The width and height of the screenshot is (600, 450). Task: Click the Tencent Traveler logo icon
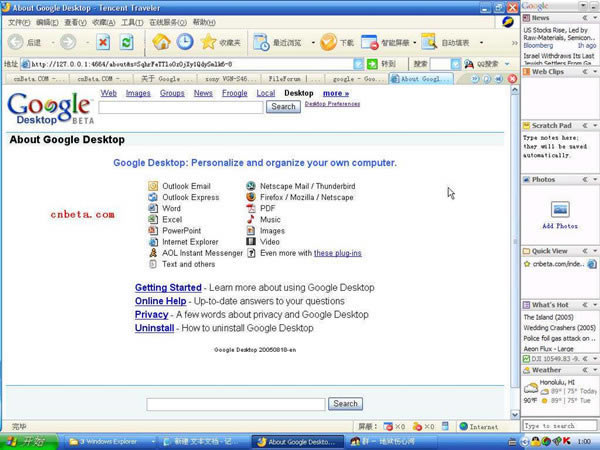[x=508, y=22]
